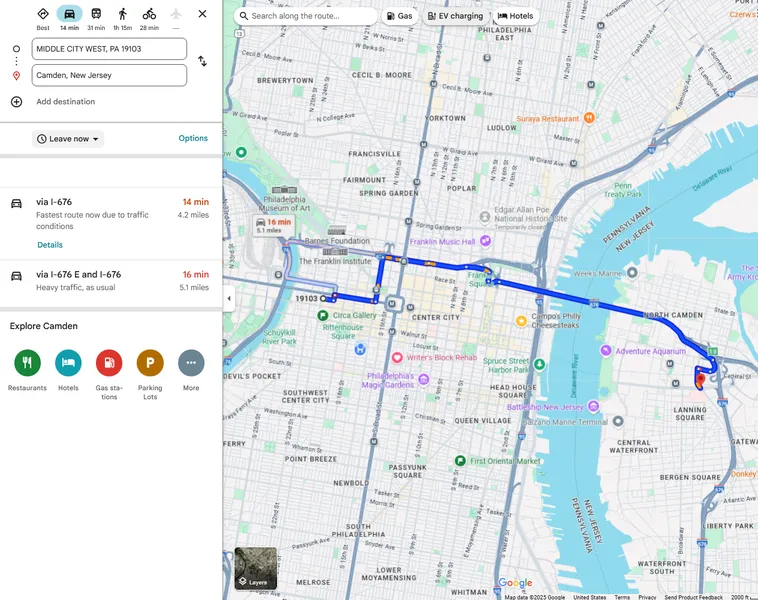Open the Terms link at map bottom

(622, 597)
